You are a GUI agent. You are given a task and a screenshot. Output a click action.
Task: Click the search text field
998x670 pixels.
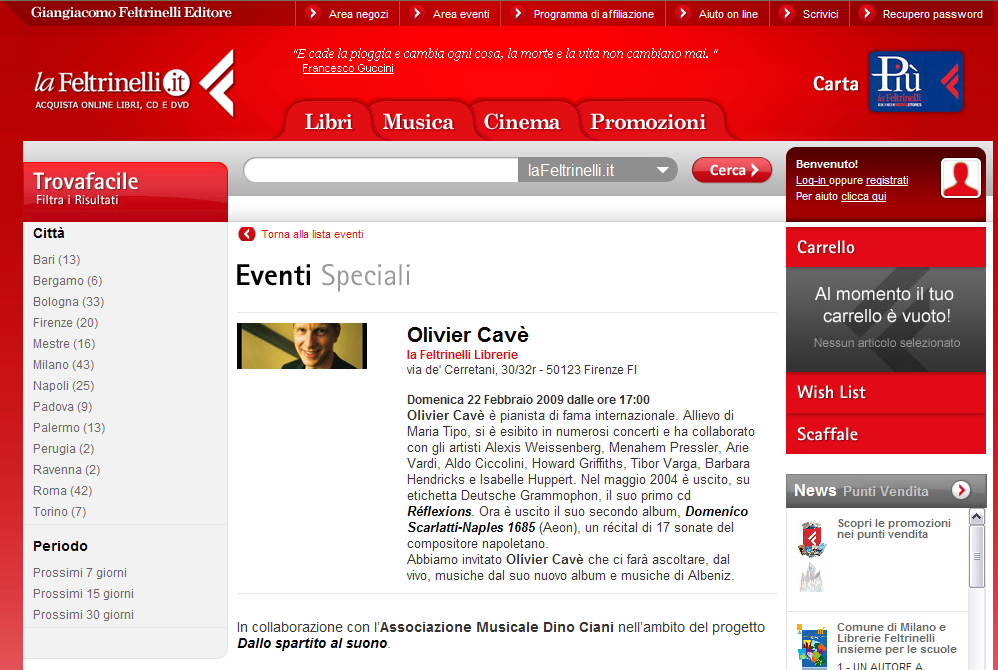pyautogui.click(x=382, y=170)
